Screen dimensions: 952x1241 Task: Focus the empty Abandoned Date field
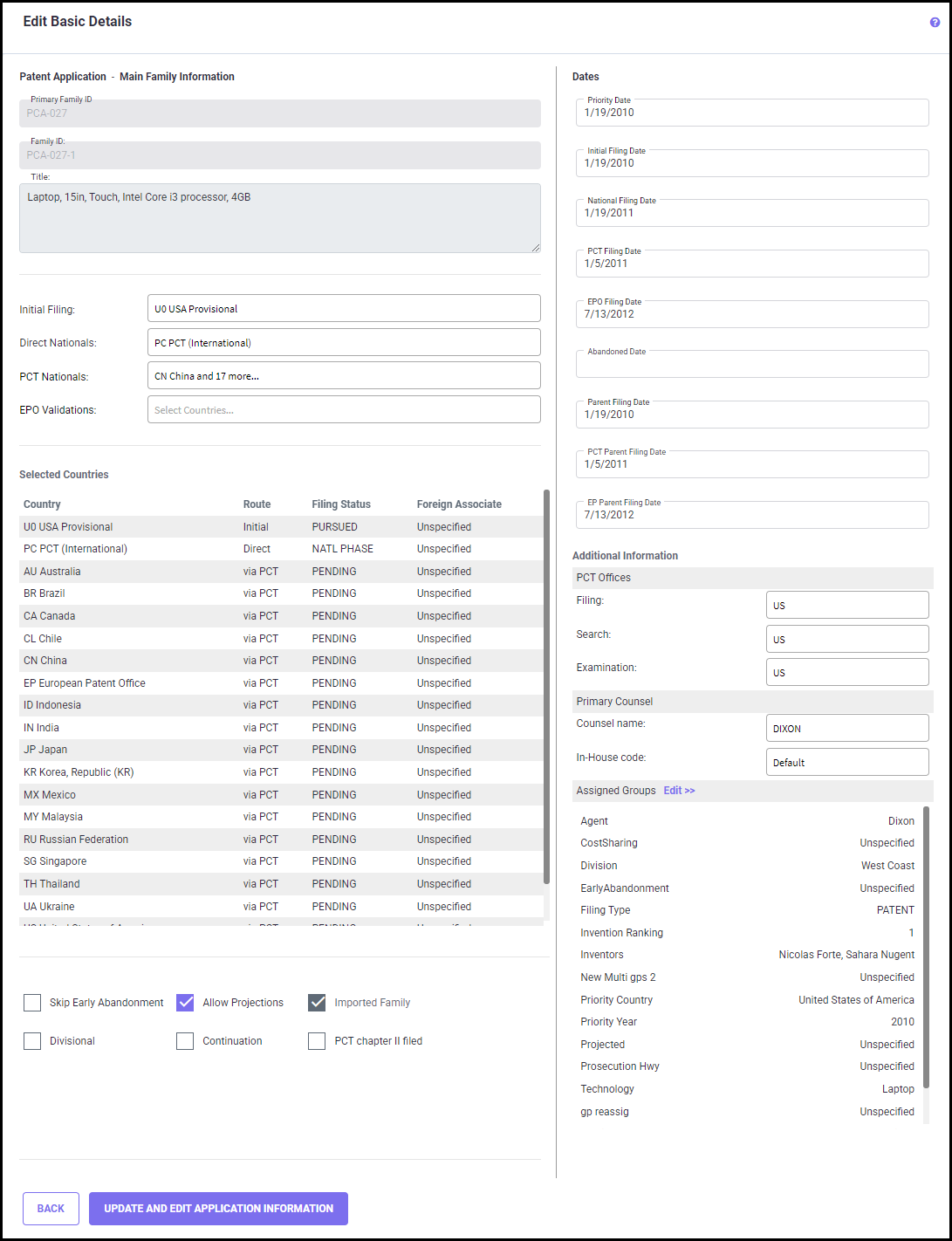[752, 365]
